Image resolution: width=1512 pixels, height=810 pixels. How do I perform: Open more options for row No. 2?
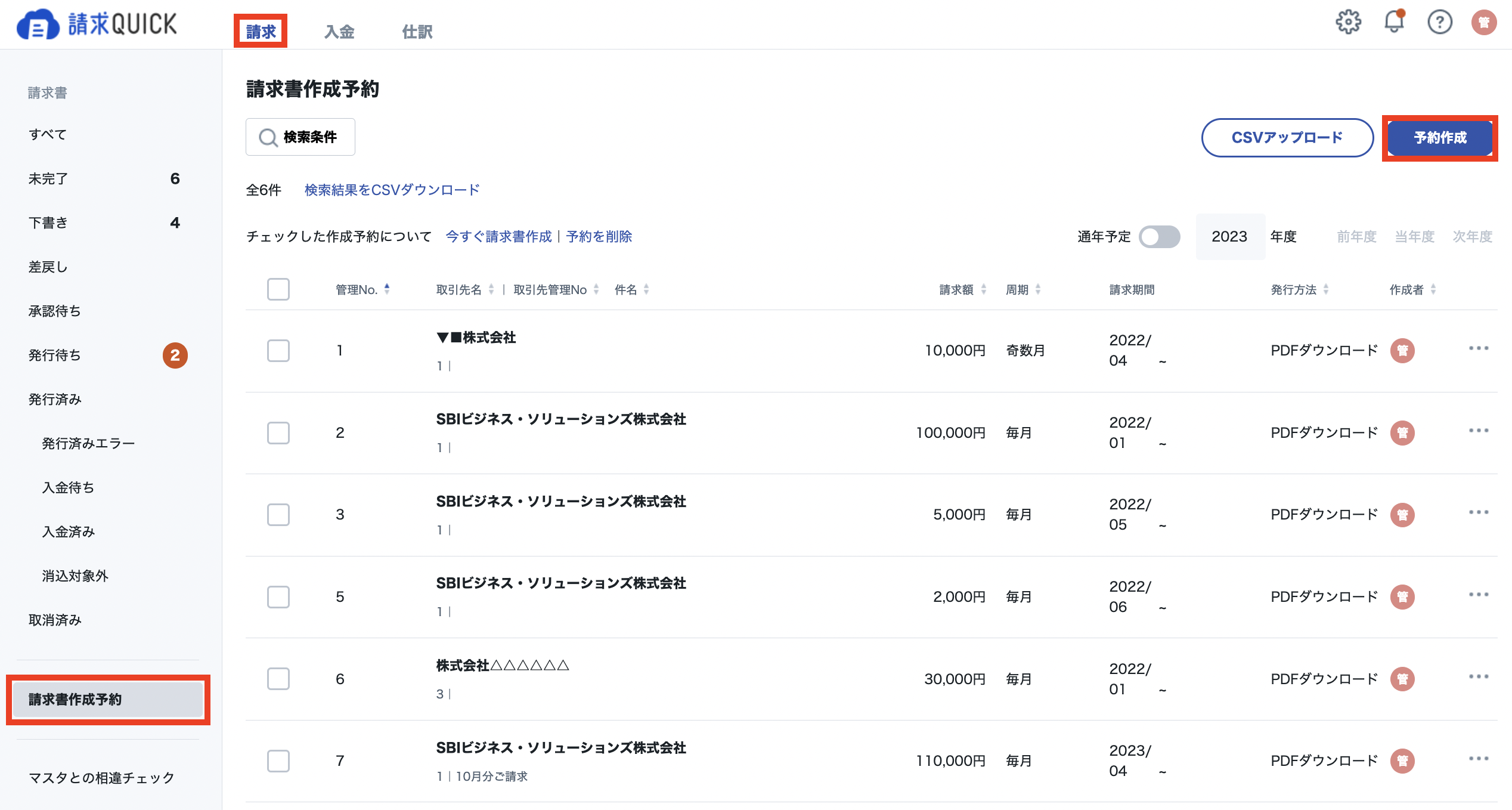point(1479,431)
